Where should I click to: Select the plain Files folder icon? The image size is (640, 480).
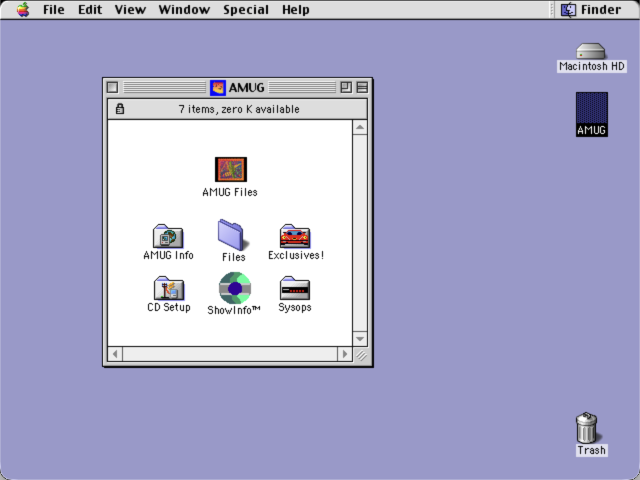231,235
